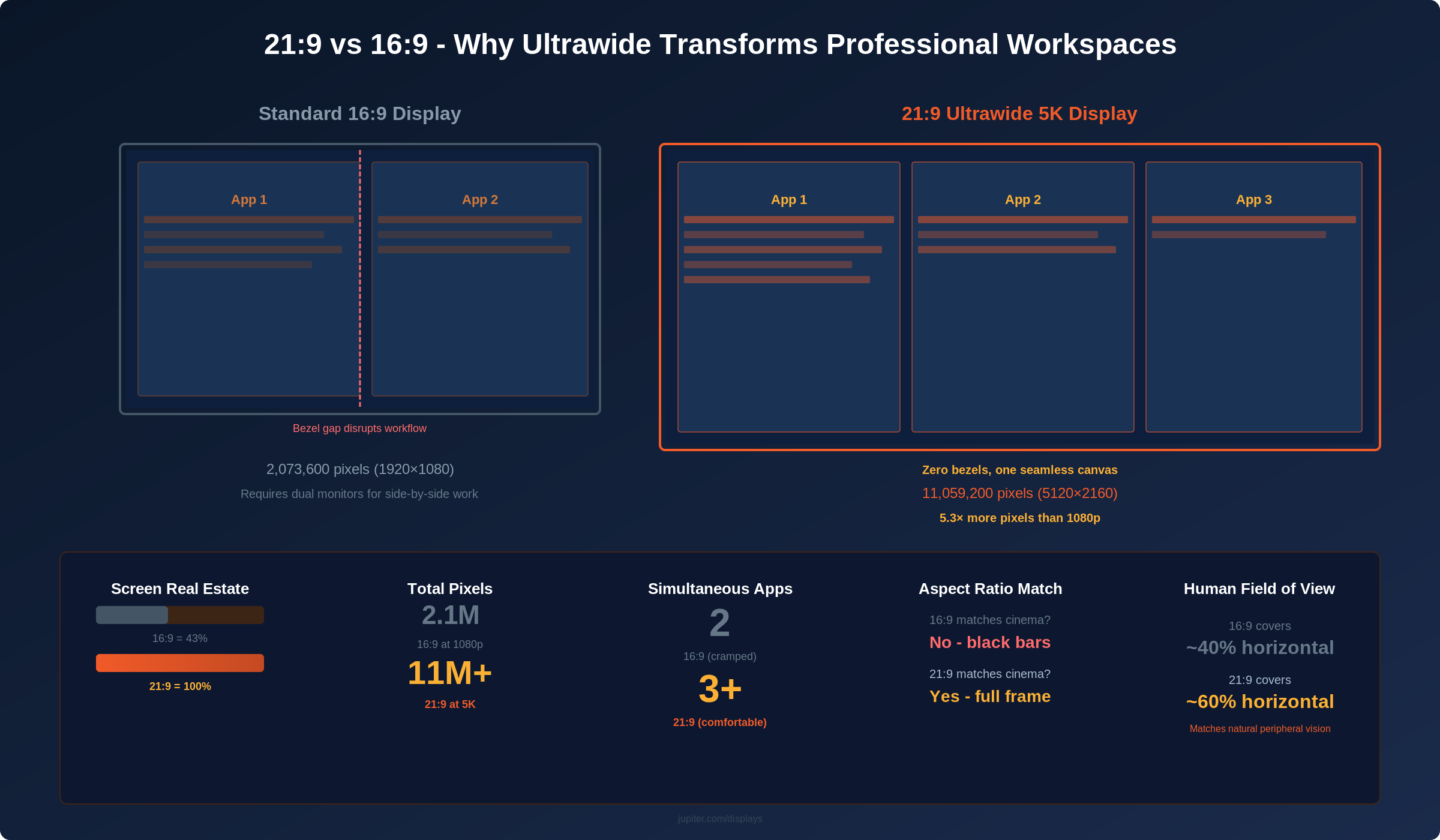Image resolution: width=1440 pixels, height=840 pixels.
Task: Click the '21:9 (comfortable)' label
Action: coord(720,722)
